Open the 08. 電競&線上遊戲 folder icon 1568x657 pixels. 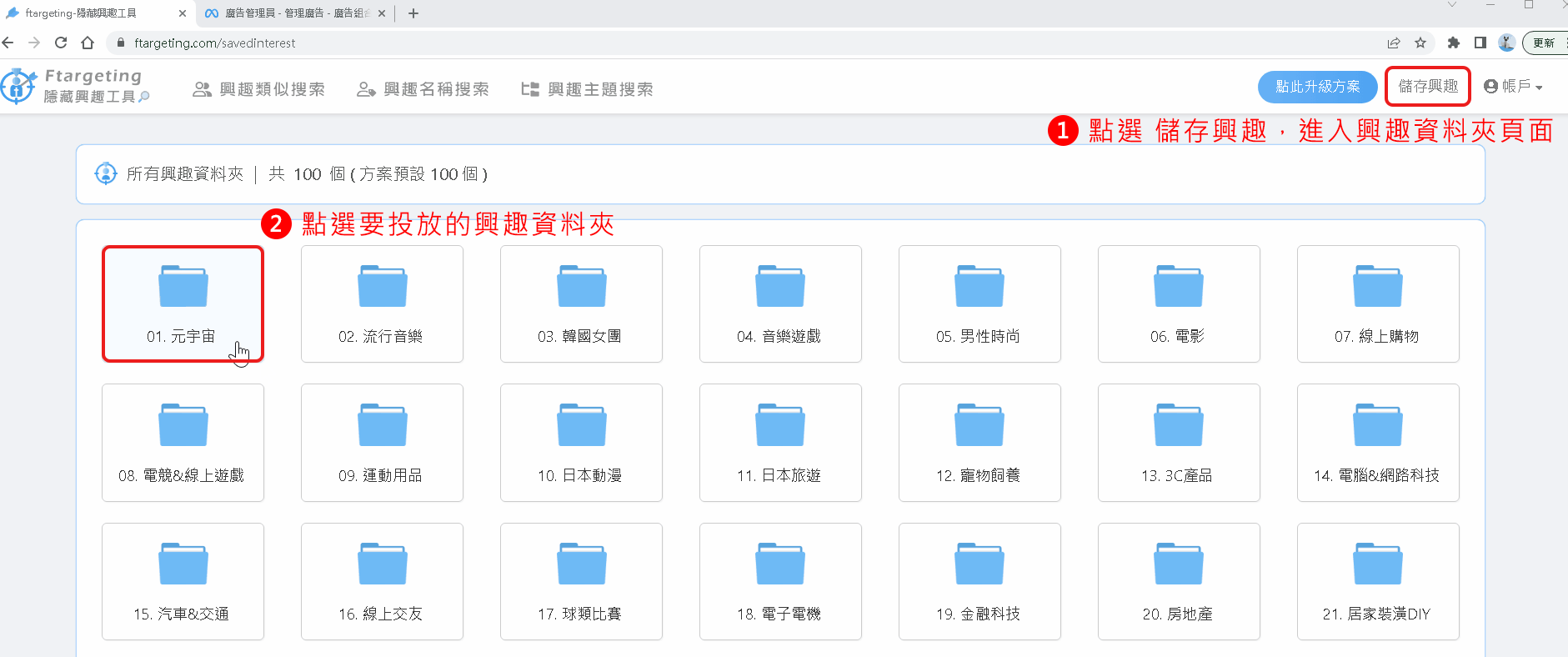pyautogui.click(x=183, y=424)
